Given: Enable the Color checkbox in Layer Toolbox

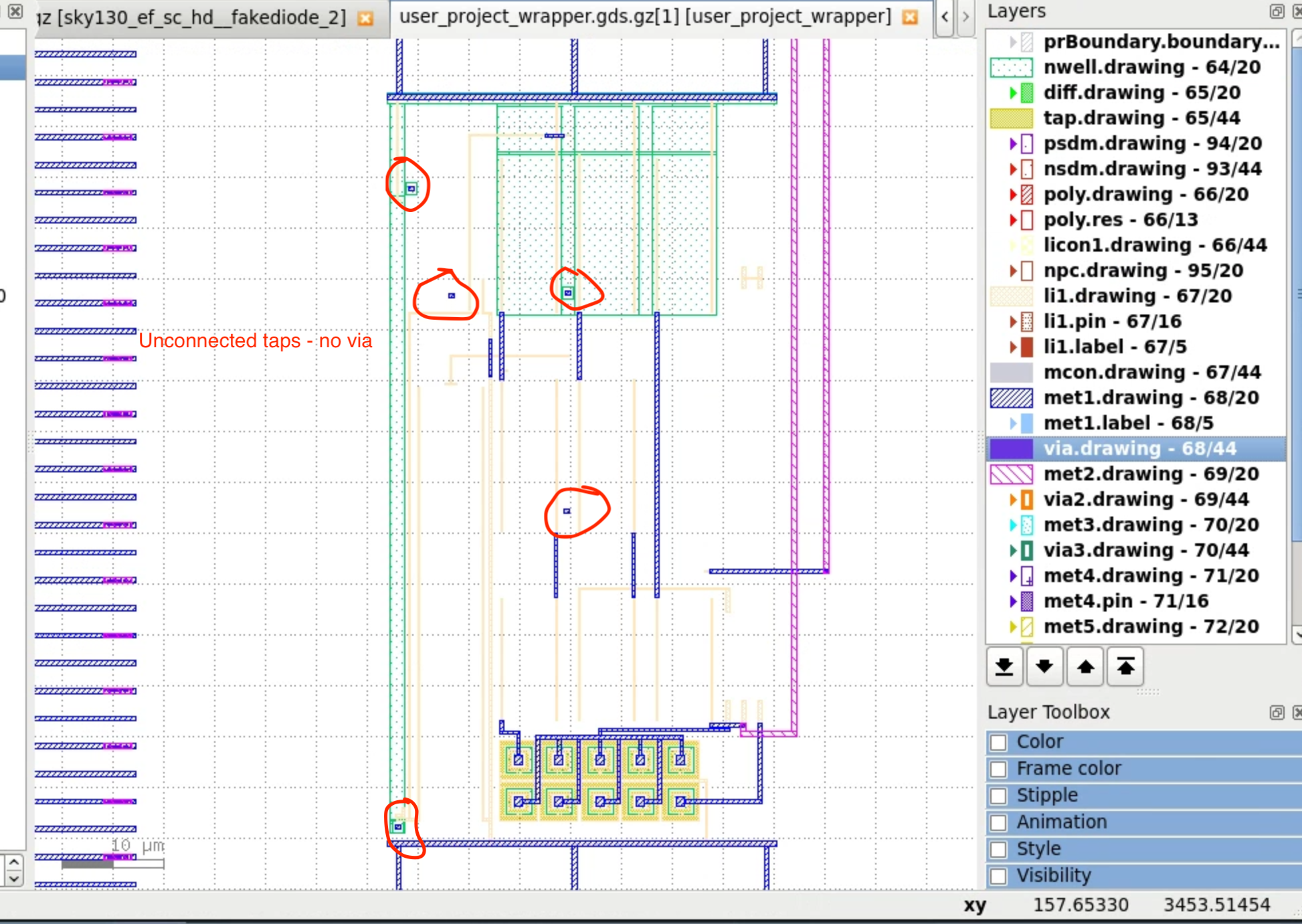Looking at the screenshot, I should (x=998, y=742).
